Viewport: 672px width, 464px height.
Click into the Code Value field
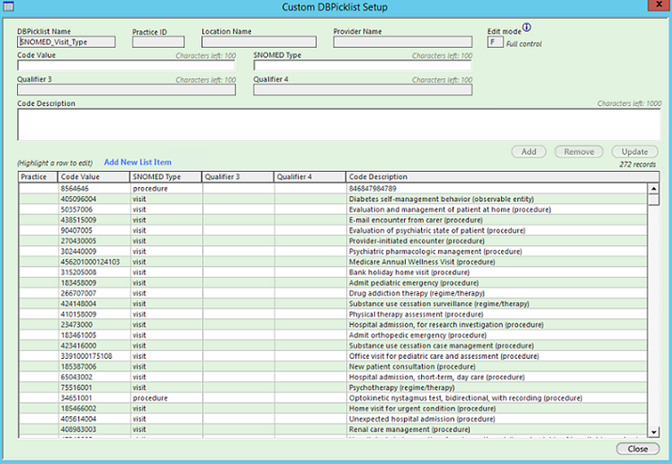point(126,66)
